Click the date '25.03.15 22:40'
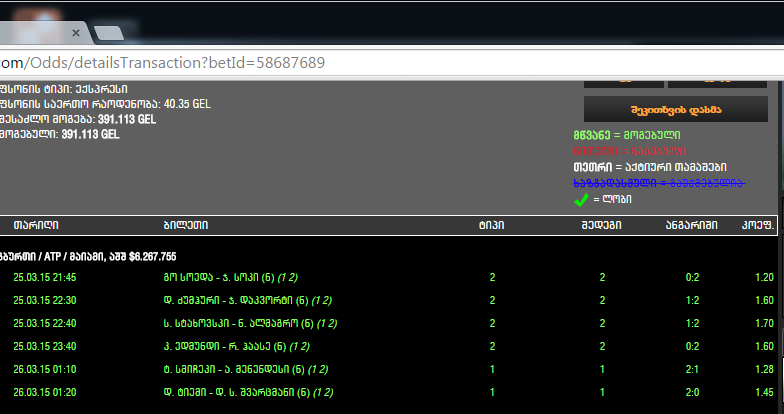784x414 pixels. click(x=44, y=323)
